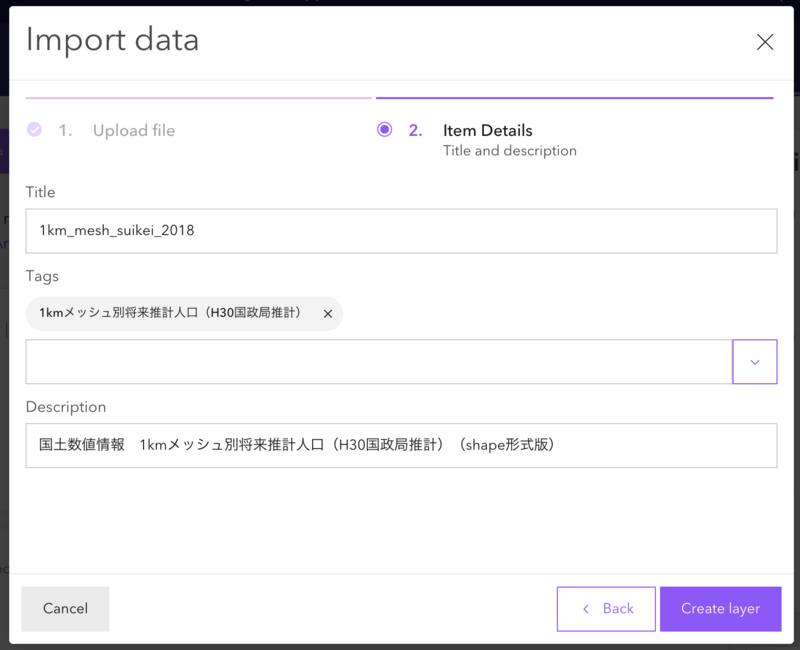Select the 1kmメッシュ別将来推計人口 tag chip
The width and height of the screenshot is (800, 650).
[170, 313]
